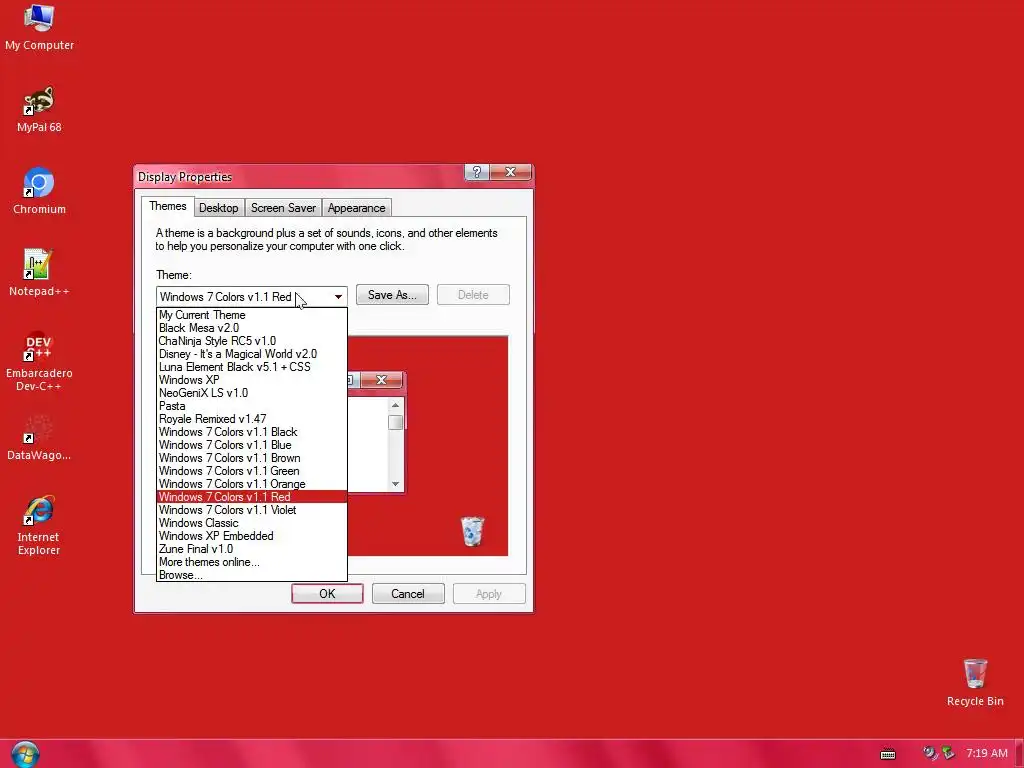Select the Internet Explorer desktop shortcut
1024x768 pixels.
(x=39, y=526)
